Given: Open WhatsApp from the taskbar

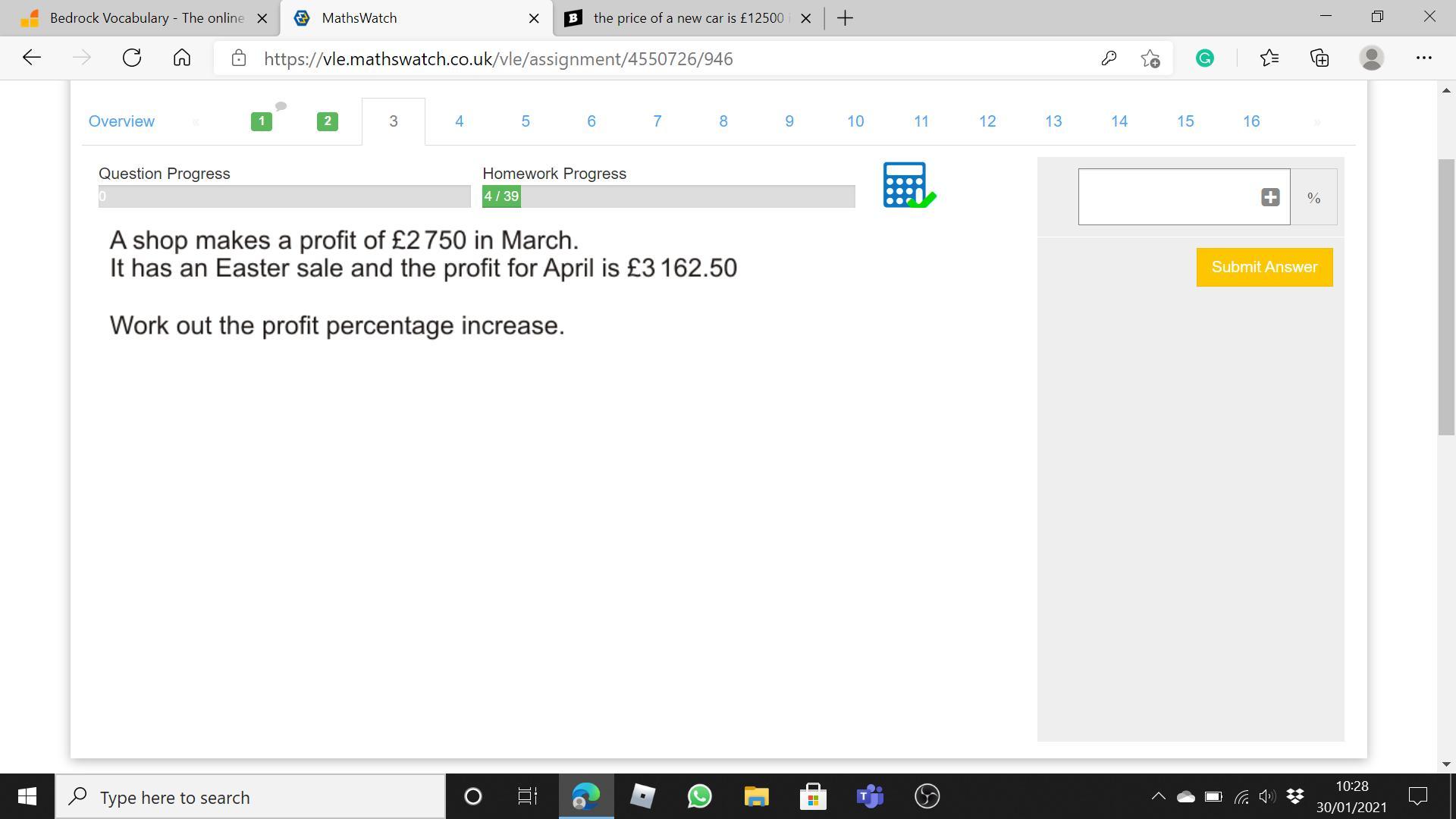Looking at the screenshot, I should [699, 796].
